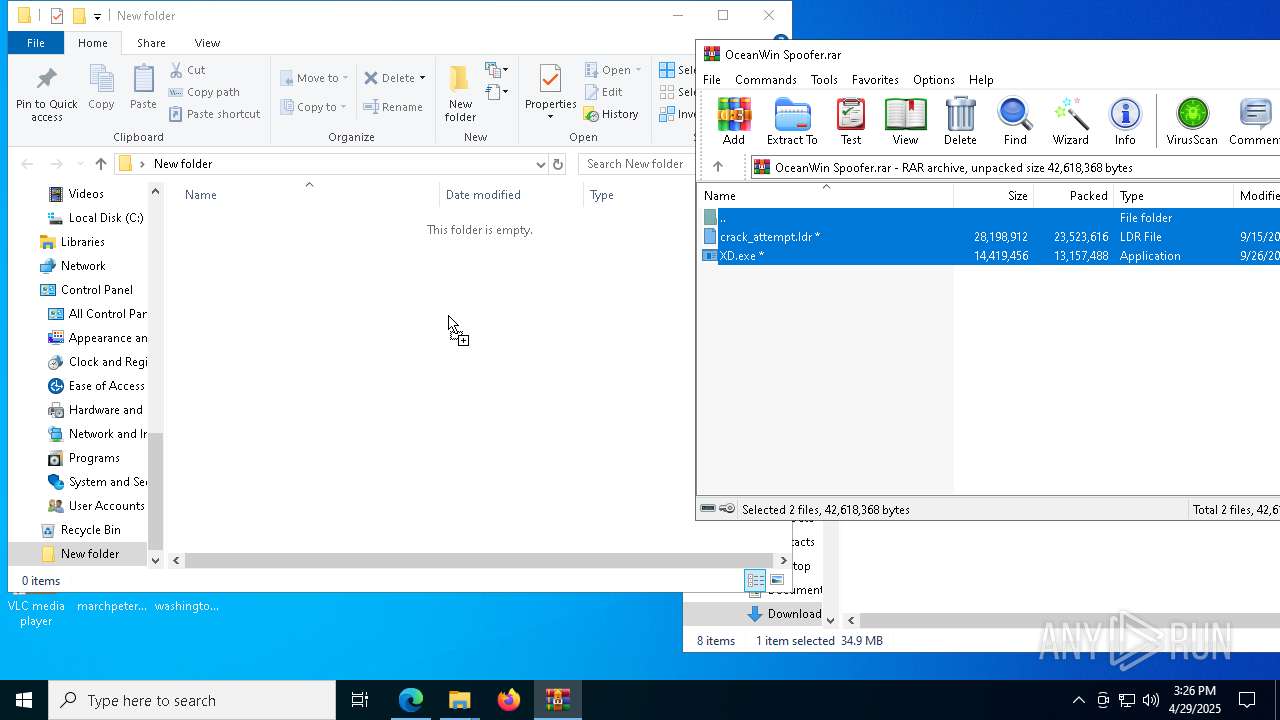The image size is (1280, 720).
Task: Run the Test archive tool in WinRAR
Action: coord(851,121)
